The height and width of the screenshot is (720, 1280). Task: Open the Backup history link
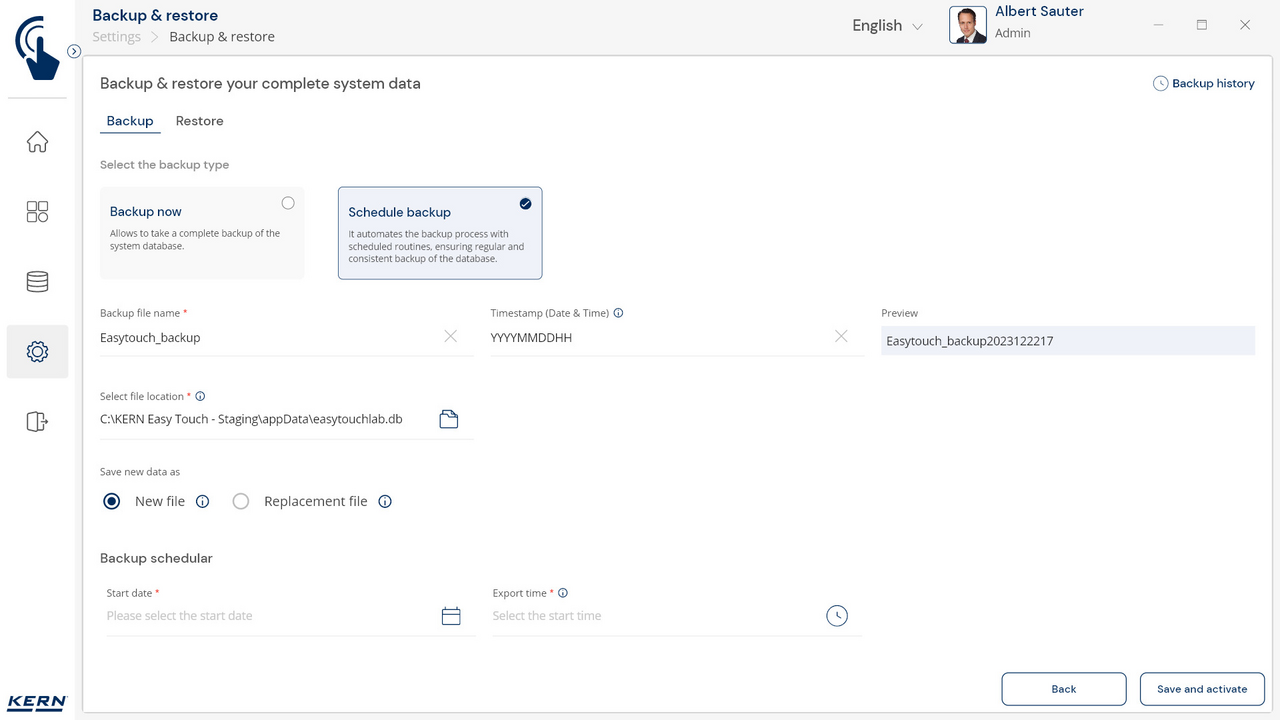pyautogui.click(x=1204, y=84)
